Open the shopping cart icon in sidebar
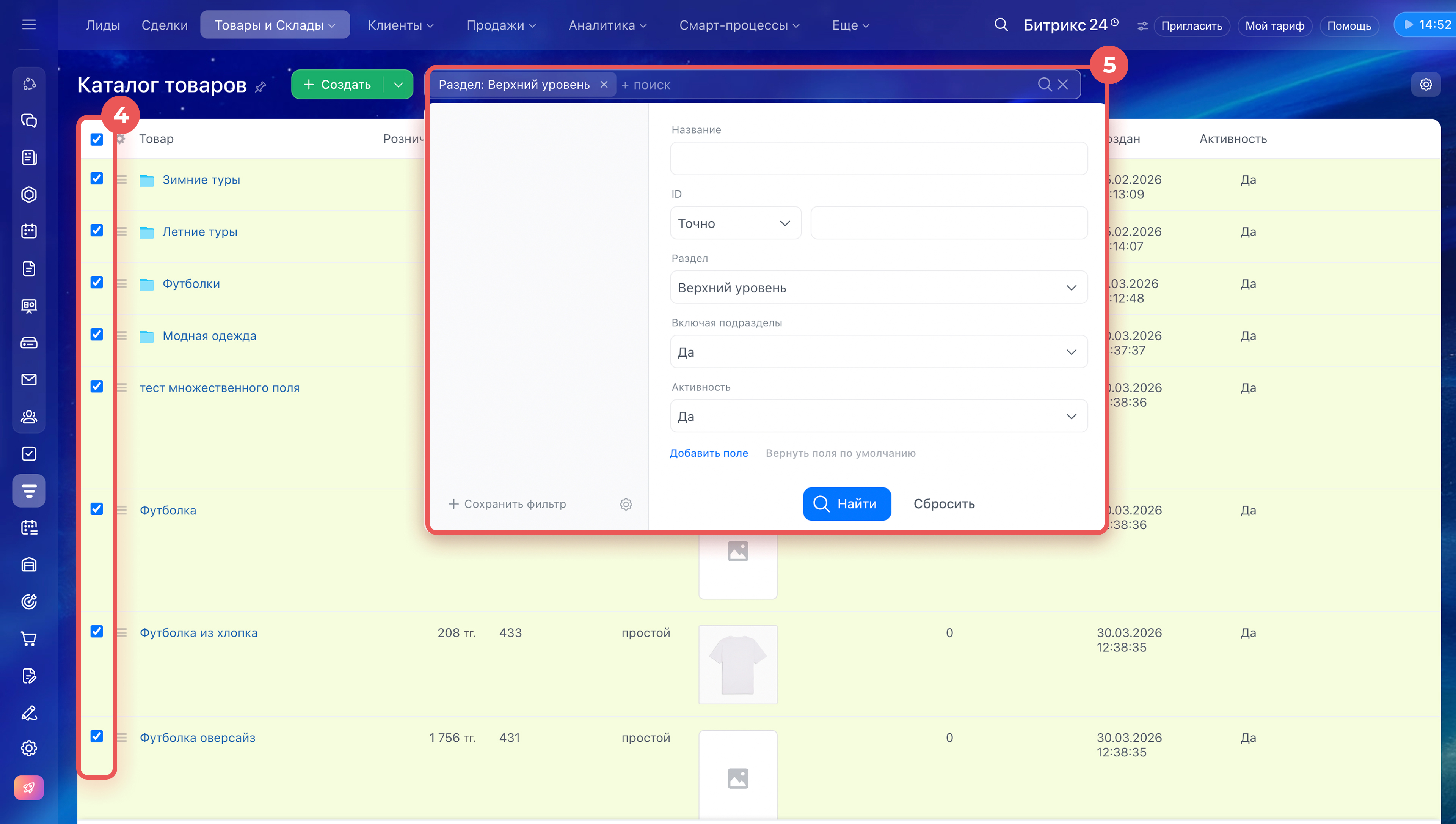The image size is (1456, 824). pyautogui.click(x=29, y=639)
